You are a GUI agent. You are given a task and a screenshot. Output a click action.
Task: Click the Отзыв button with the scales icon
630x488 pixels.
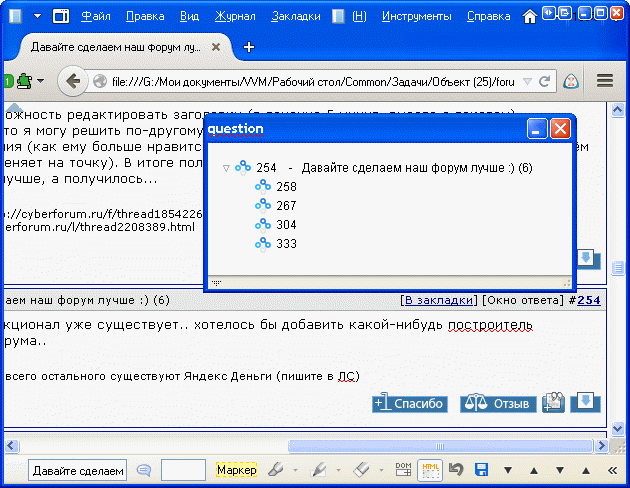coord(497,403)
